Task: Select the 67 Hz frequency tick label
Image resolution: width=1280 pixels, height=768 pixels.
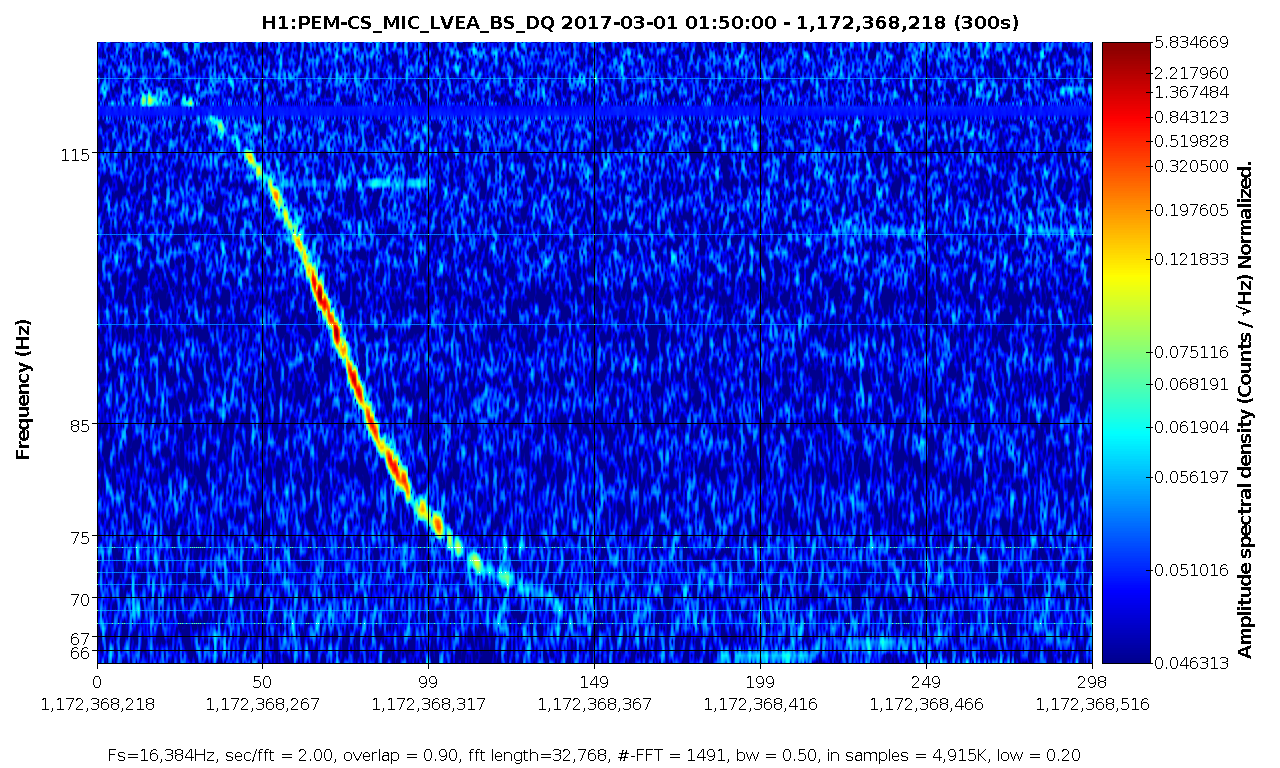Action: 80,637
